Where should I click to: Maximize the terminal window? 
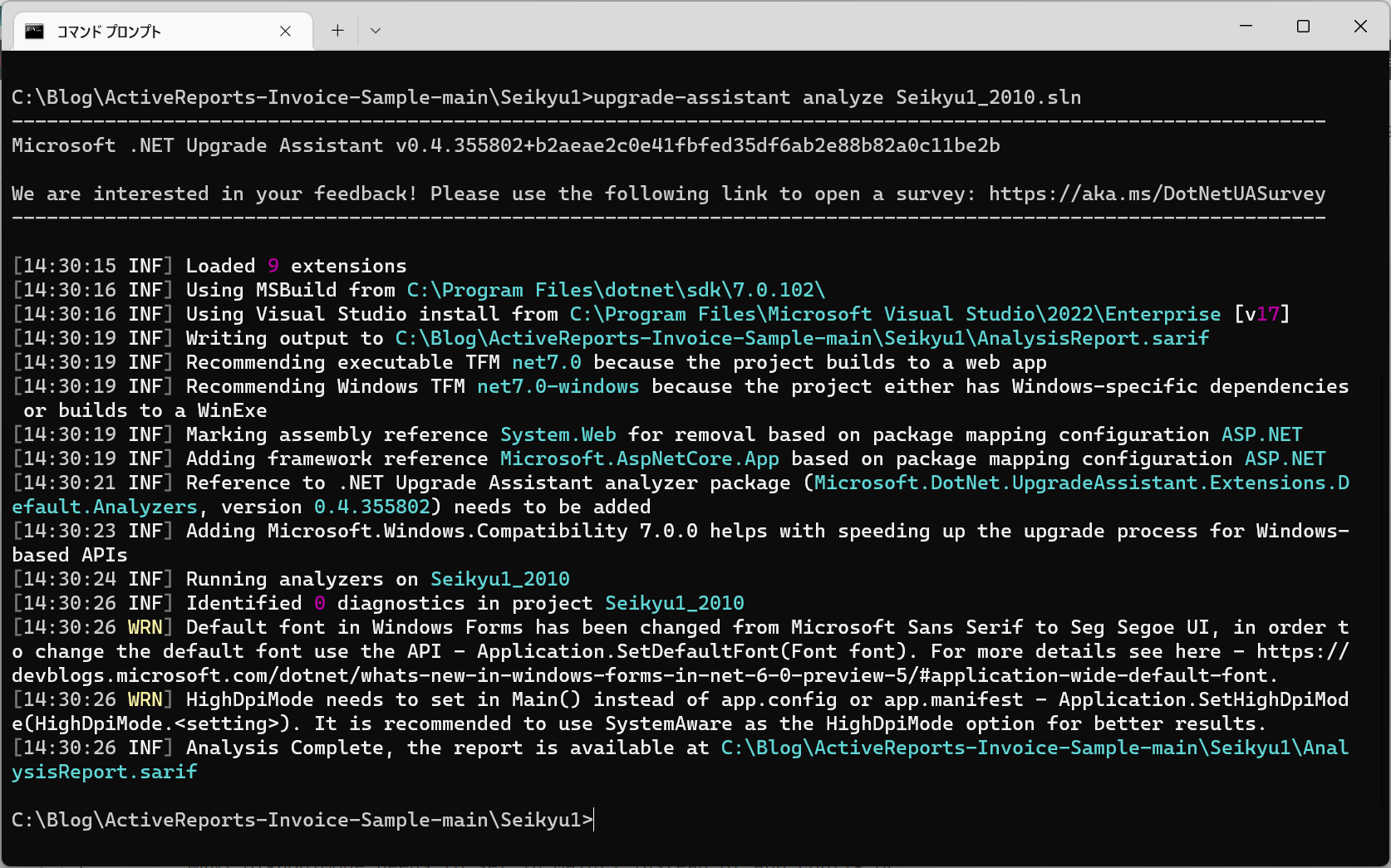(x=1303, y=27)
